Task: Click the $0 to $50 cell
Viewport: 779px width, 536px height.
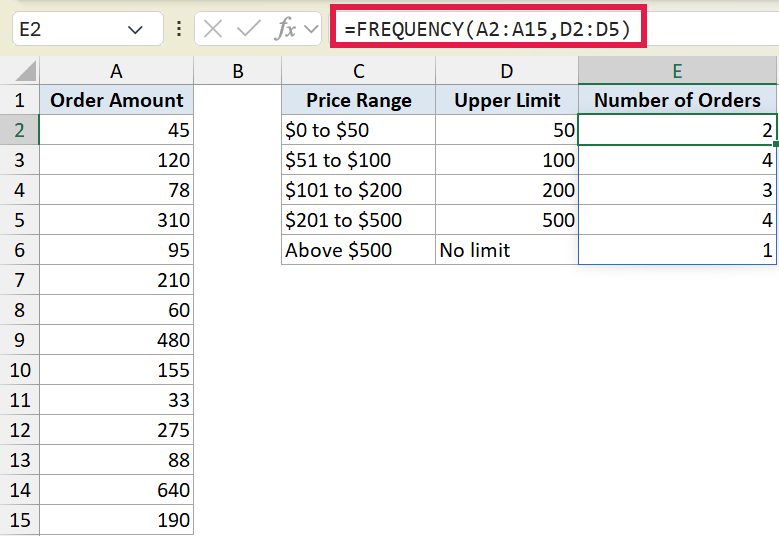Action: click(358, 130)
